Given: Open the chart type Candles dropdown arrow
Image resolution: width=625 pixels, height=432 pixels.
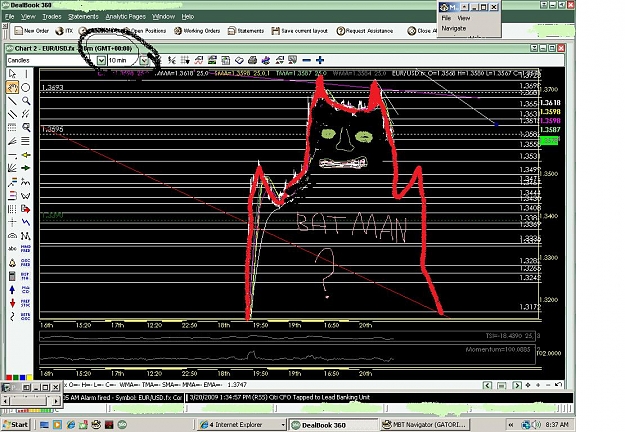Looking at the screenshot, I should tap(101, 60).
